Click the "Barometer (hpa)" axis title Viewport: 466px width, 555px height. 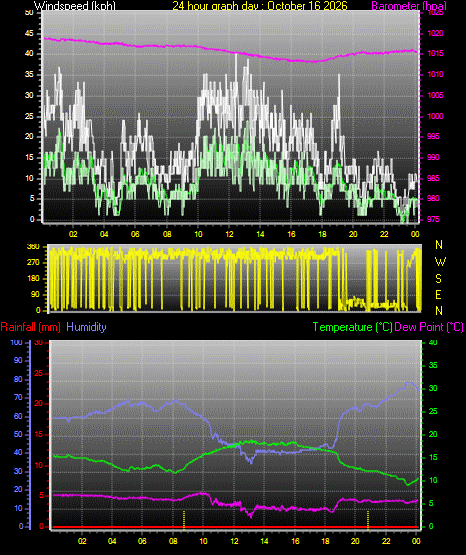tap(409, 6)
